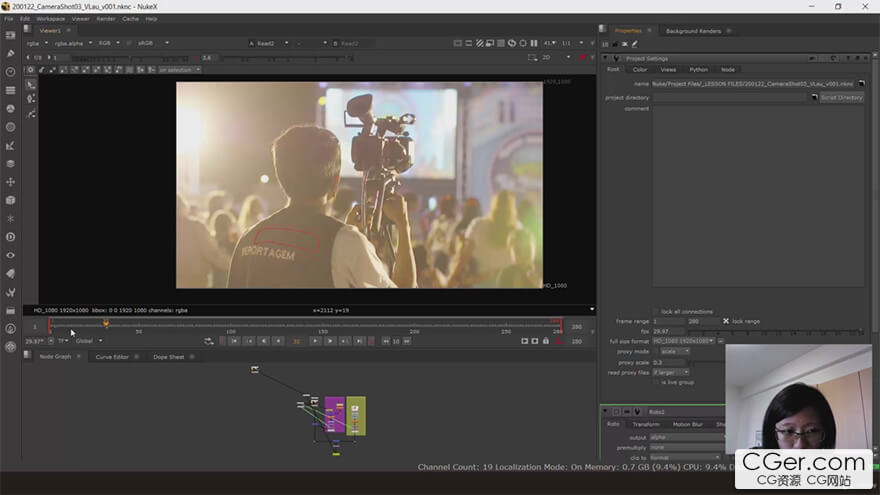Enable the is live group checkbox
The image size is (880, 495).
[656, 382]
